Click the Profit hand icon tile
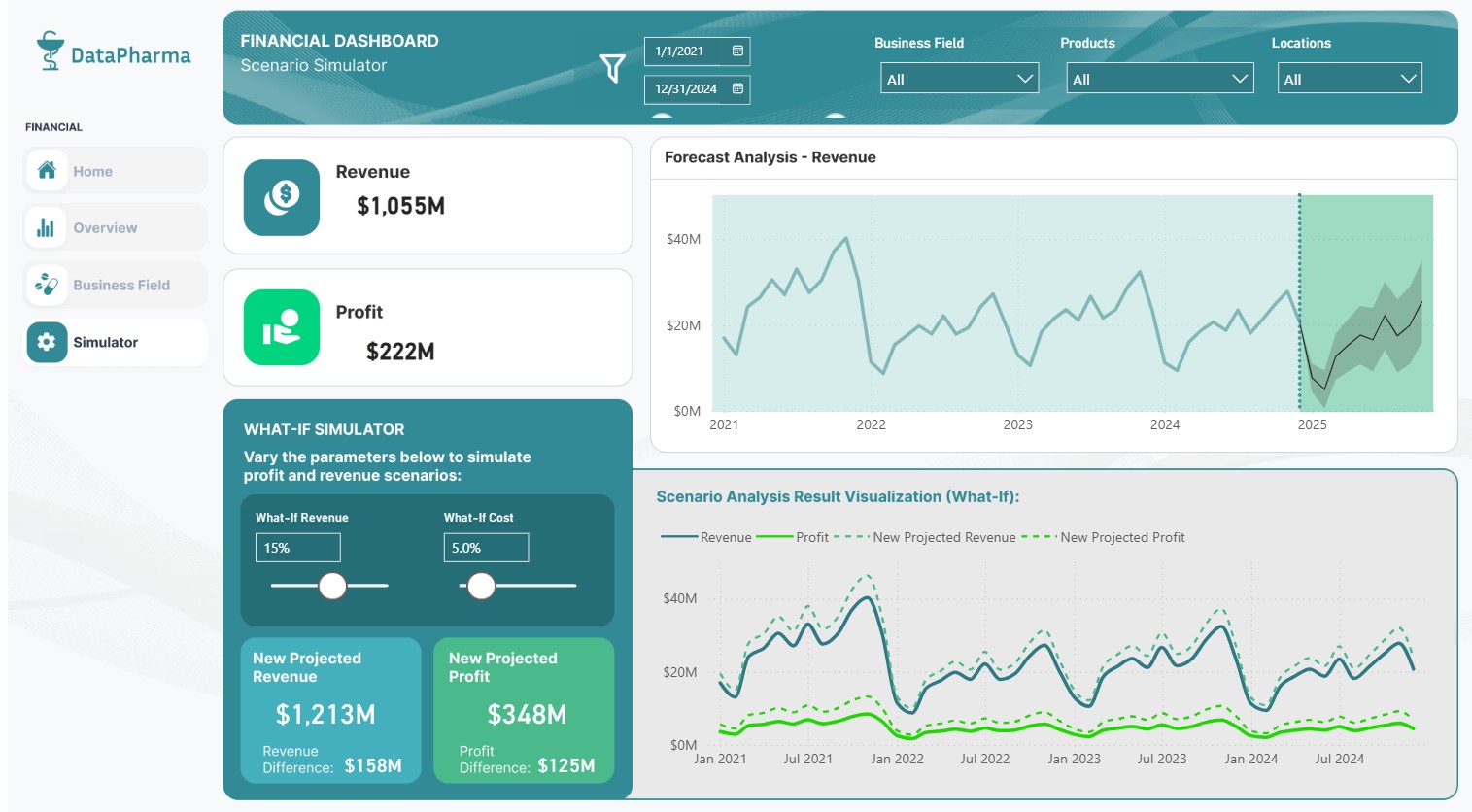Screen dimensions: 1472x812 (x=282, y=327)
